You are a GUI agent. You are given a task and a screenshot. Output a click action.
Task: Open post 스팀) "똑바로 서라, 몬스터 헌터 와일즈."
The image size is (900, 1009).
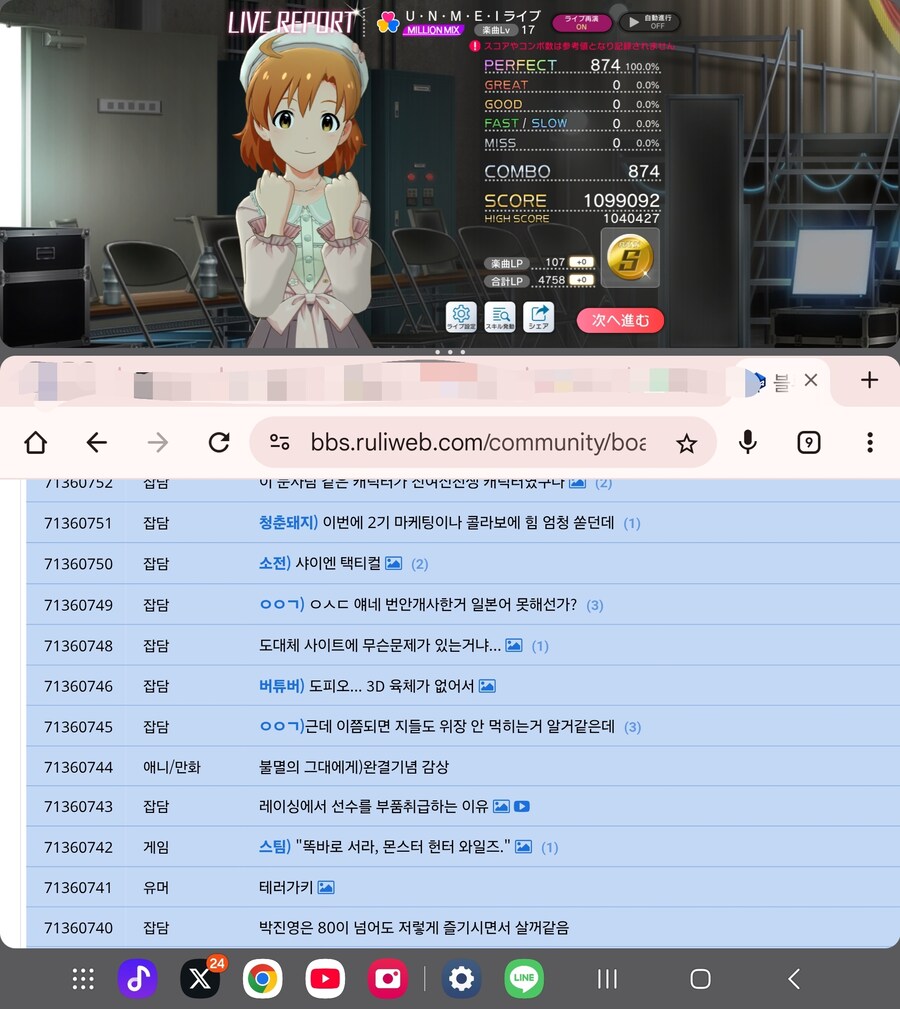385,847
